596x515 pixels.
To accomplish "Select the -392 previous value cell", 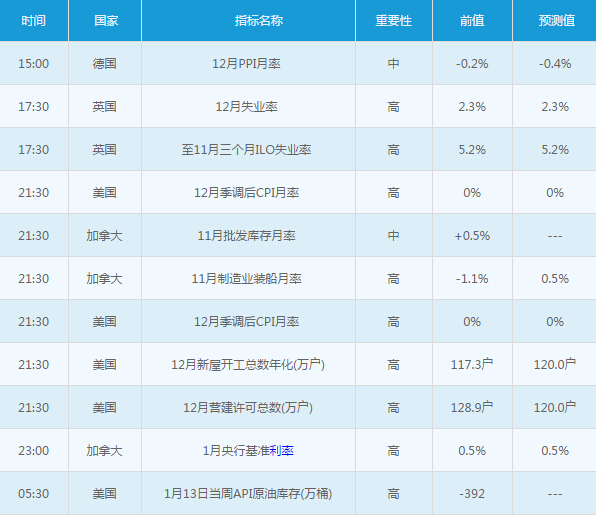I will click(472, 493).
